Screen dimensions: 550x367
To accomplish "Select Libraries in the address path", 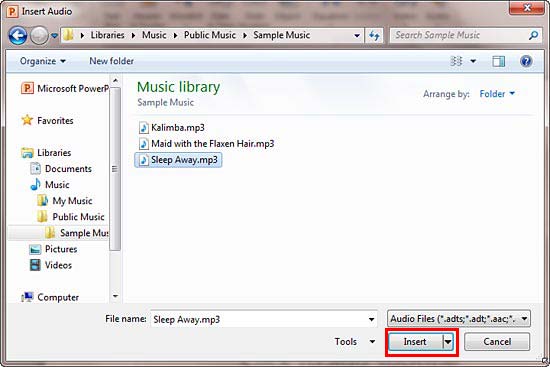I will [x=107, y=35].
